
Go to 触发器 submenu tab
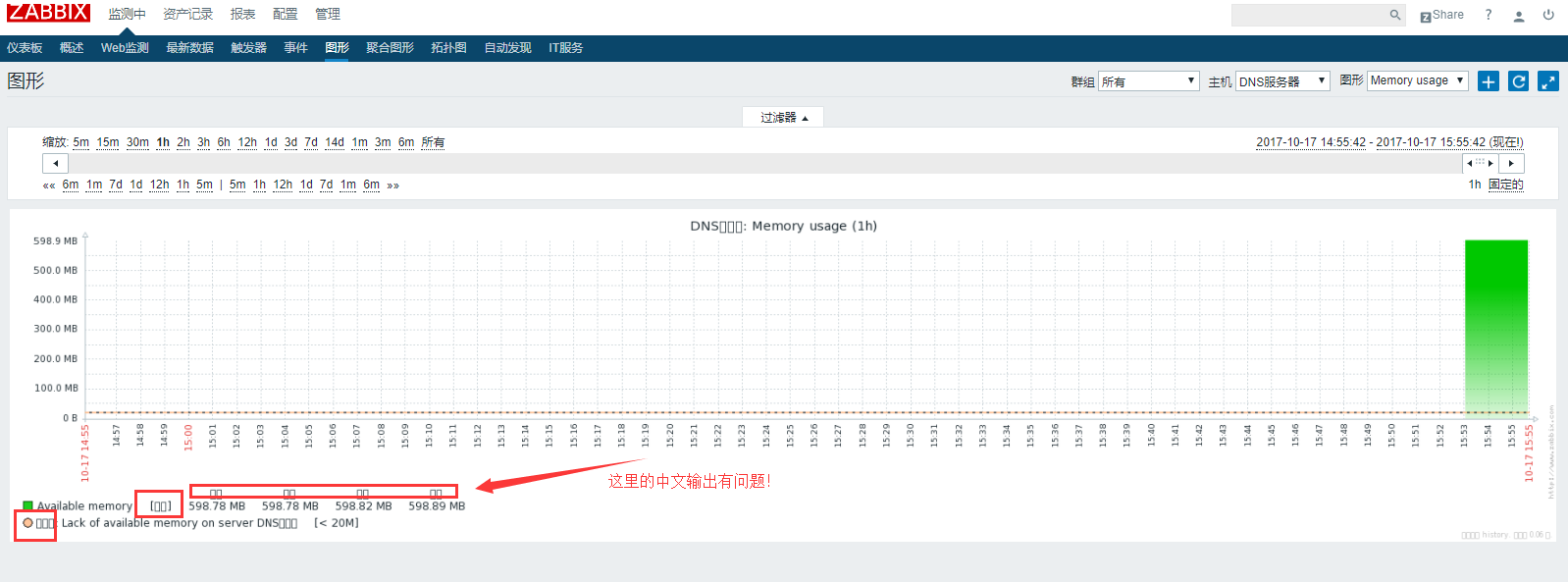point(248,48)
